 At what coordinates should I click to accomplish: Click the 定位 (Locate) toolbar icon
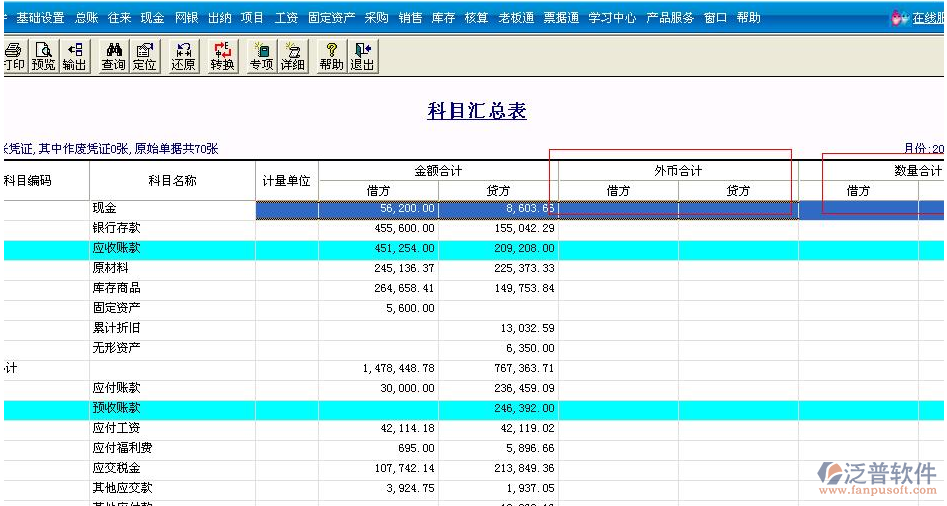tap(145, 56)
